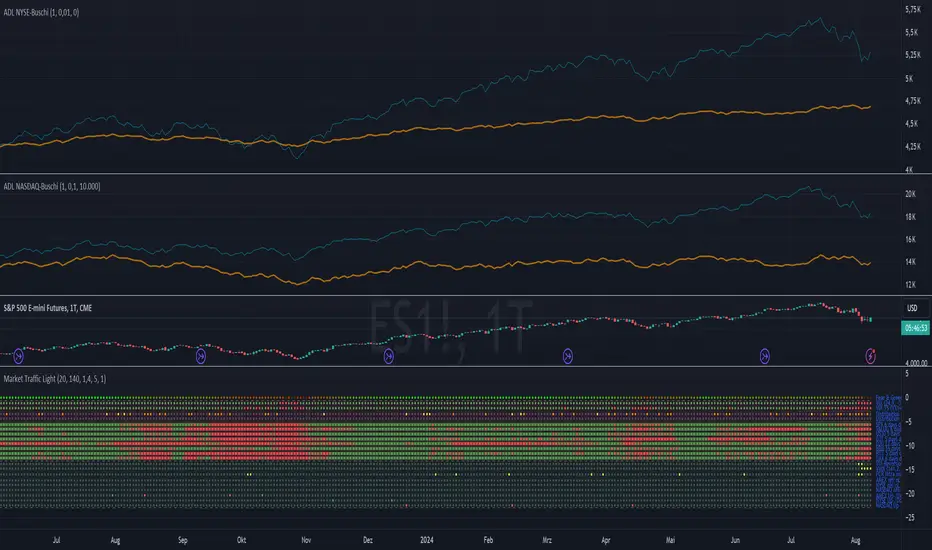Click the -10 value on Traffic Light scale
The height and width of the screenshot is (550, 932).
910,445
